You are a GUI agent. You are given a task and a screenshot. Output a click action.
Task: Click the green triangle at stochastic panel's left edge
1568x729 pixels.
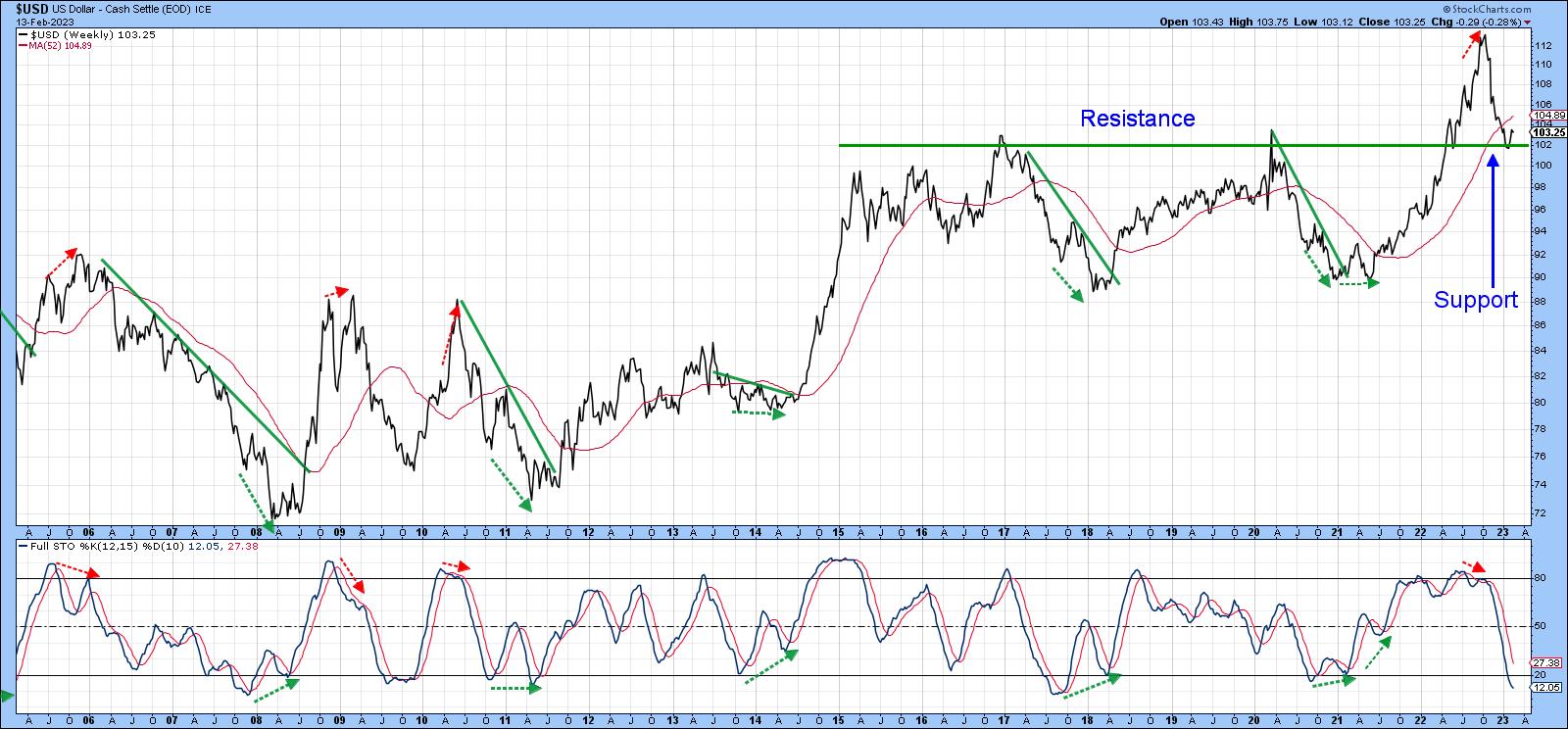coord(5,696)
